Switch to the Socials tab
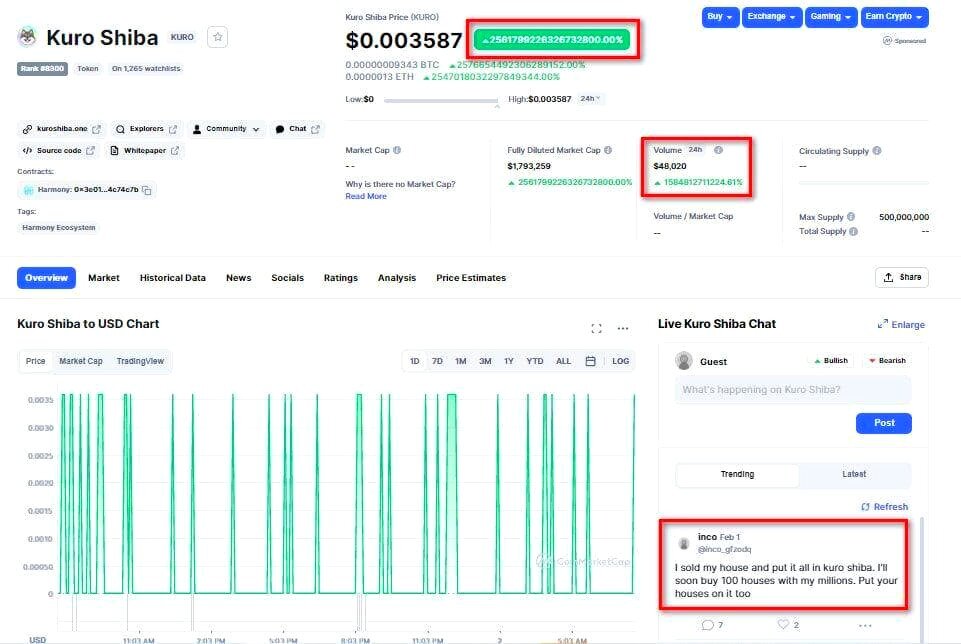Image resolution: width=961 pixels, height=644 pixels. pyautogui.click(x=287, y=278)
